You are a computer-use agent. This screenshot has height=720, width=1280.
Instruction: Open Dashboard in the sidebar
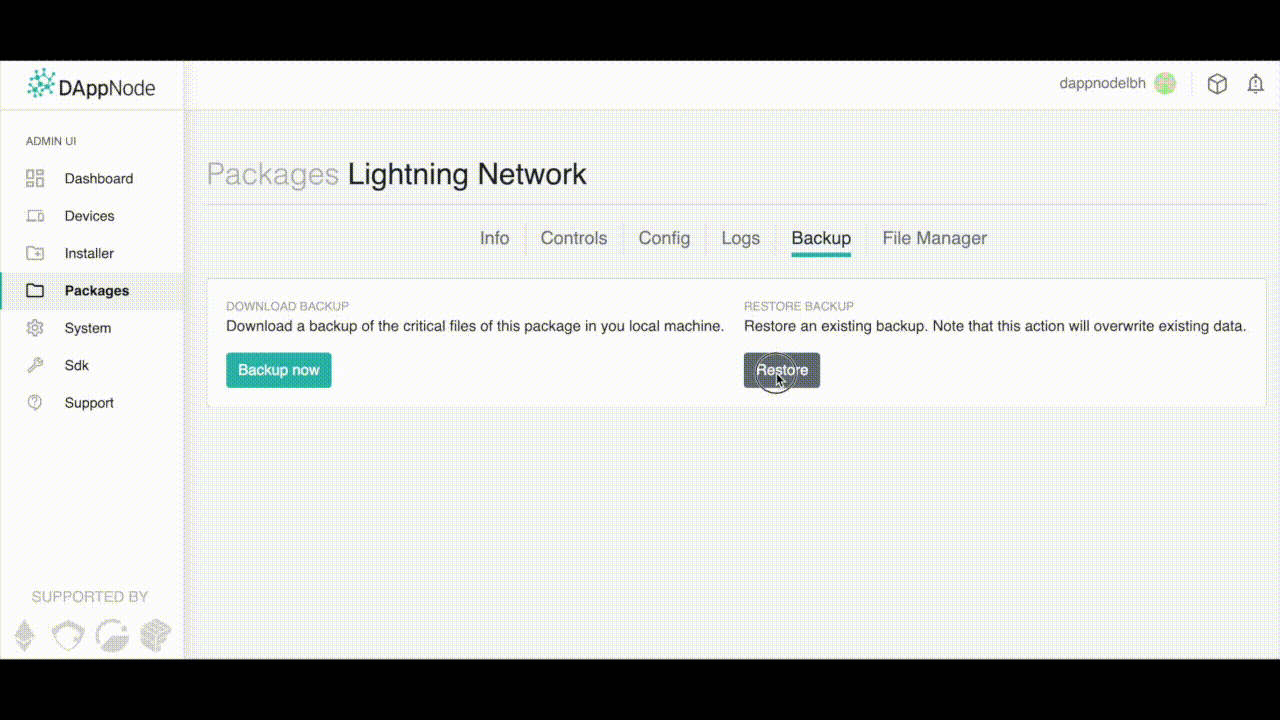[99, 179]
